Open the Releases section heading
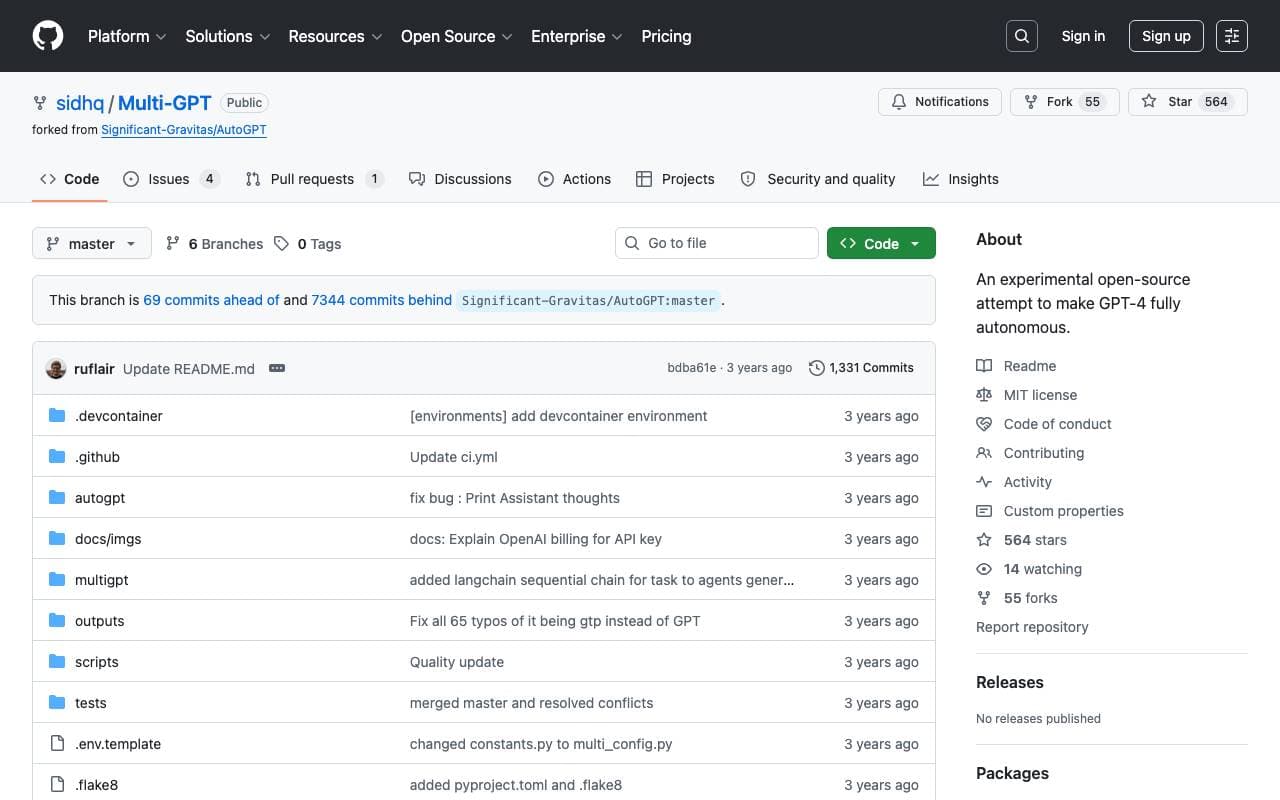This screenshot has width=1280, height=800. coord(1010,682)
